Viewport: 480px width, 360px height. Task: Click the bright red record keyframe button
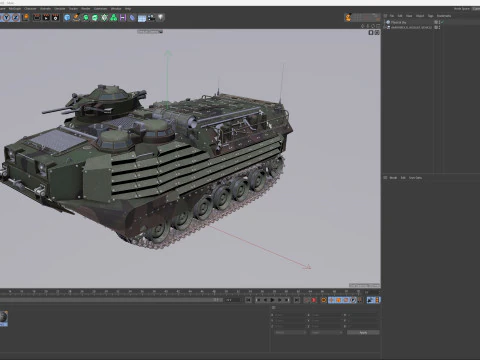coord(314,300)
